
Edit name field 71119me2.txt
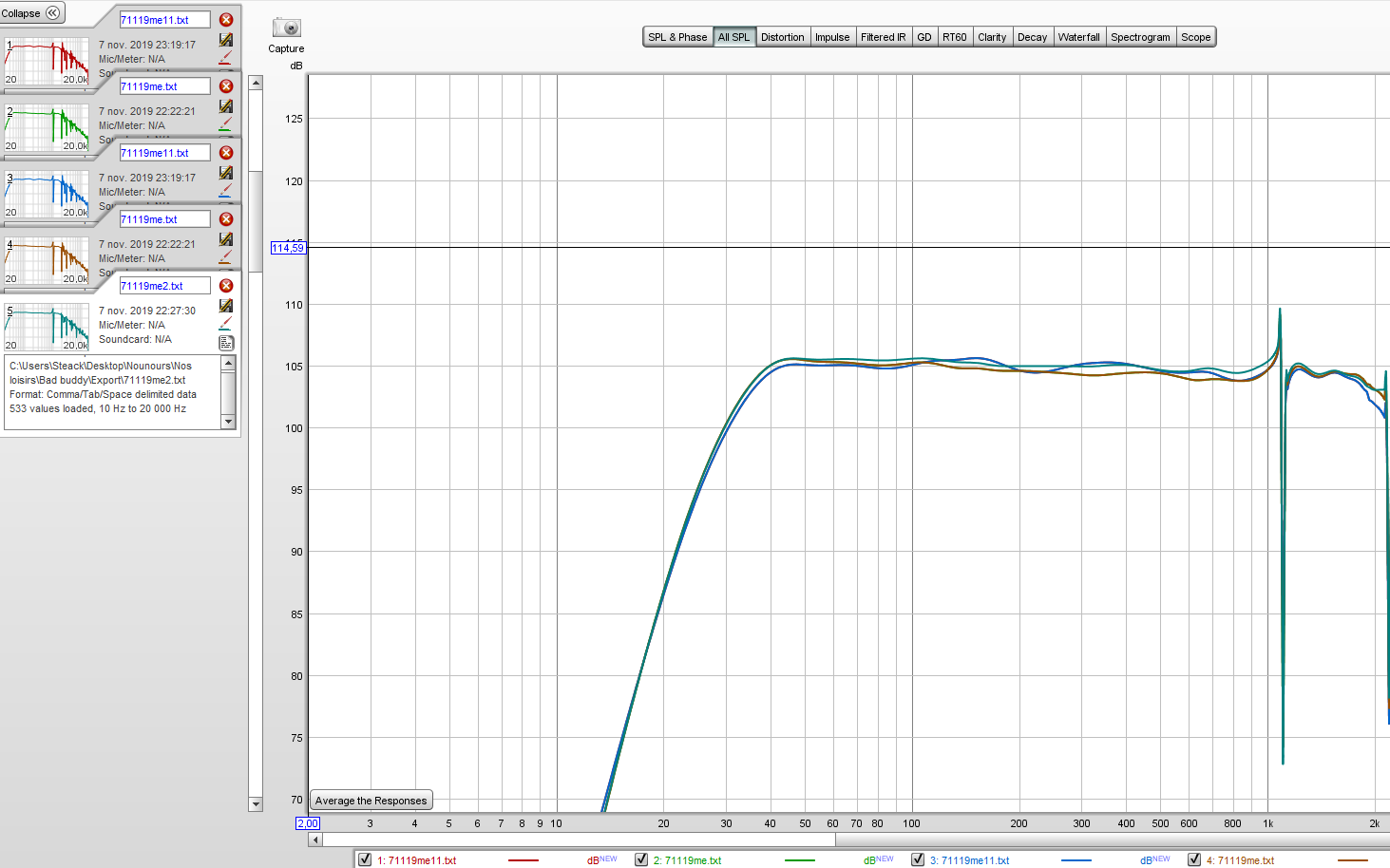pos(164,286)
